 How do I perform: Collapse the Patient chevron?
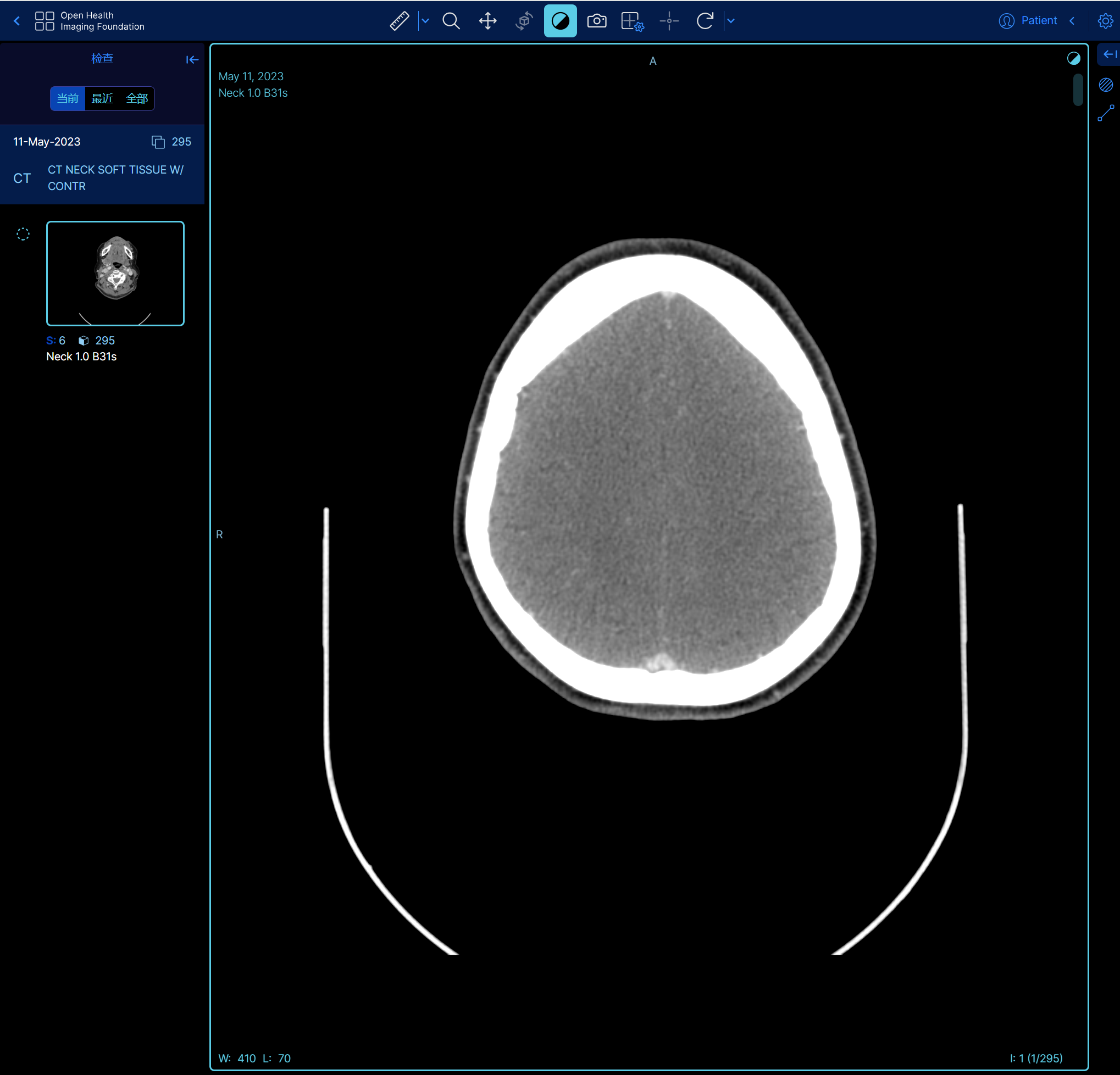(1073, 21)
